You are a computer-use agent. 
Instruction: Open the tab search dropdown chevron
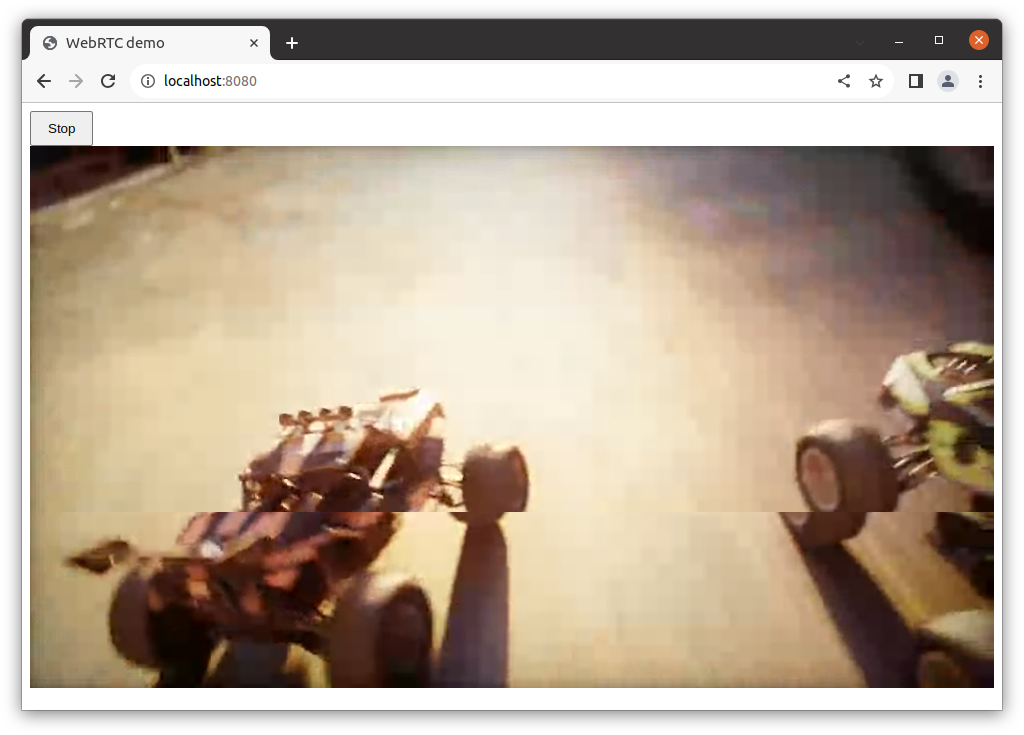click(x=860, y=42)
